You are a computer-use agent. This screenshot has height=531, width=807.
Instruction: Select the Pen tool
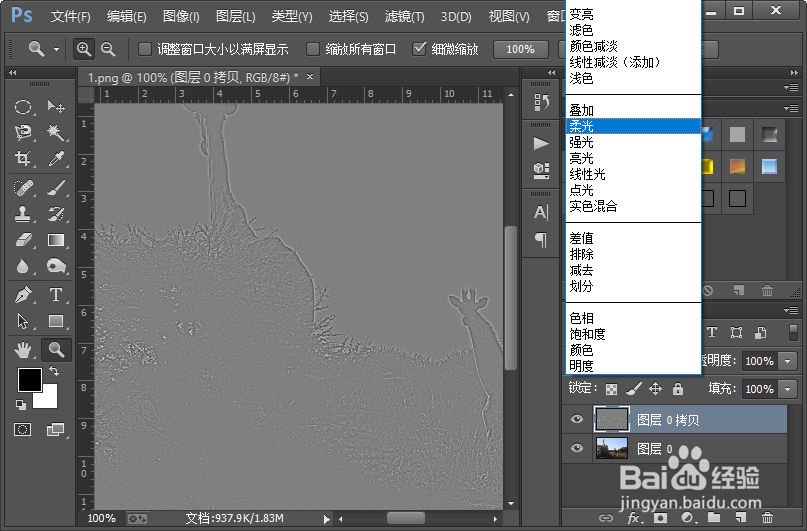[x=23, y=295]
